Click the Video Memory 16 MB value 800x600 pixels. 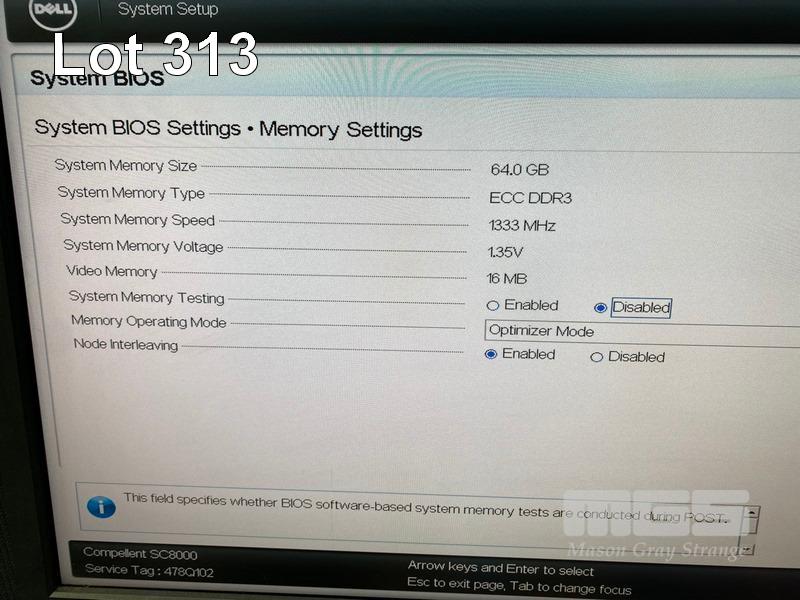[x=507, y=279]
